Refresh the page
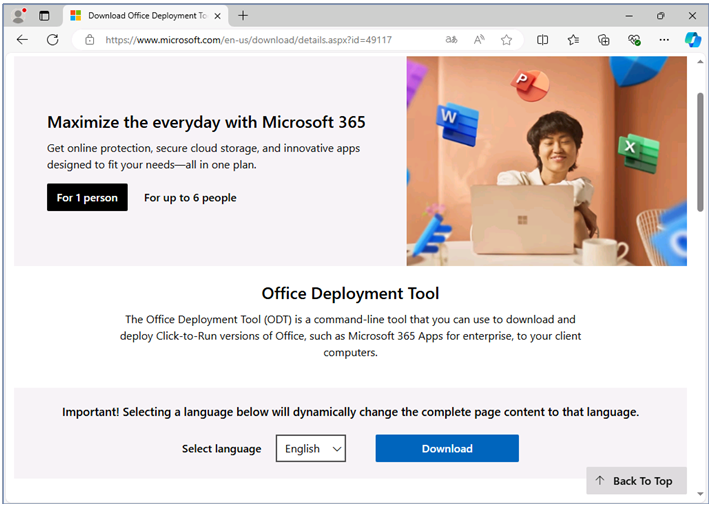Screen dimensions: 712x507 click(x=53, y=40)
